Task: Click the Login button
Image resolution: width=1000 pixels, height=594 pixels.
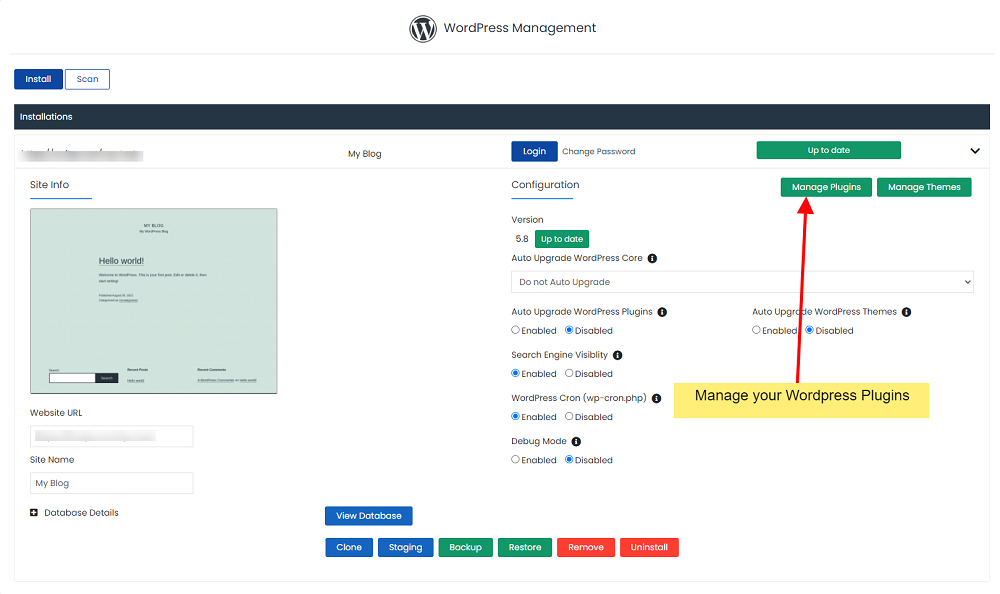Action: 534,151
